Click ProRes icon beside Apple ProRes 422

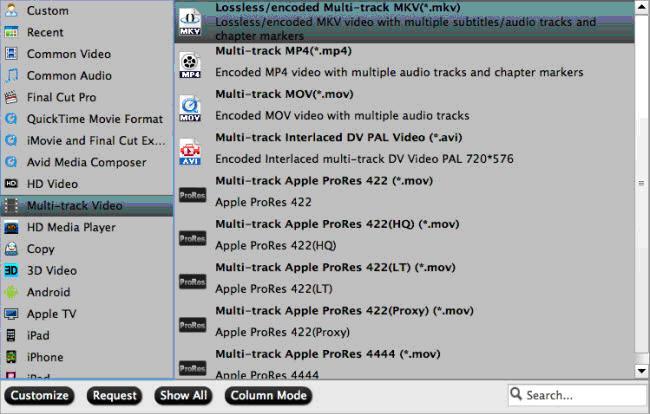tap(192, 195)
